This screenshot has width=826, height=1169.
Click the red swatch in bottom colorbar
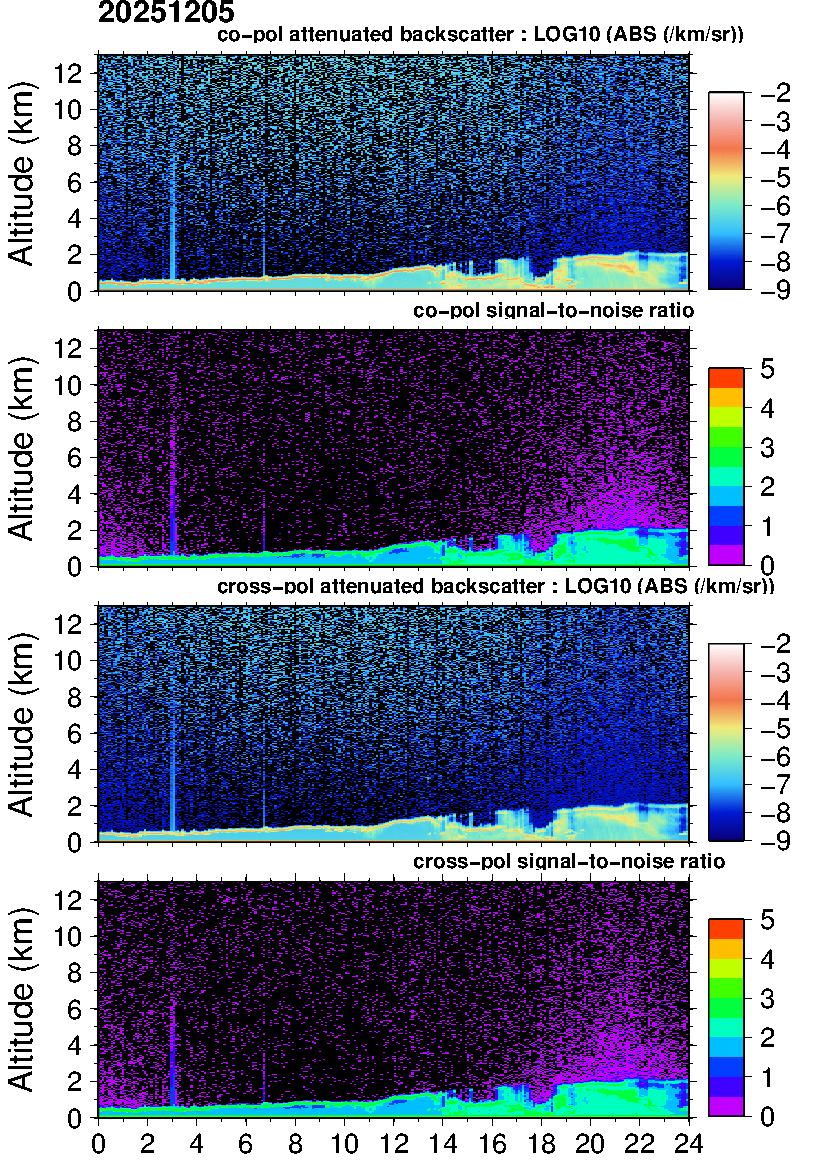[726, 929]
